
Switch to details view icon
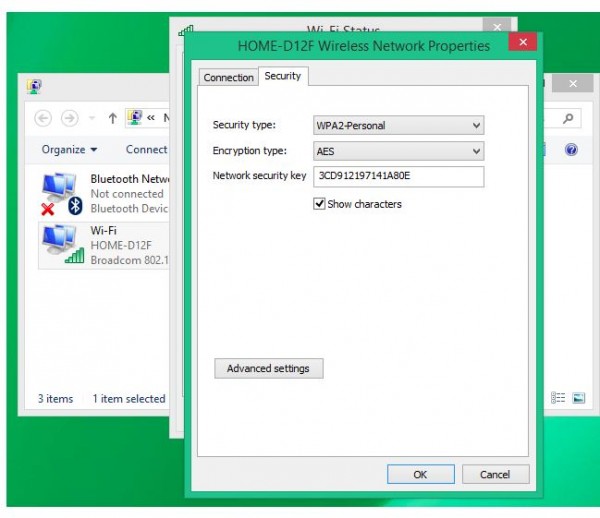[559, 398]
